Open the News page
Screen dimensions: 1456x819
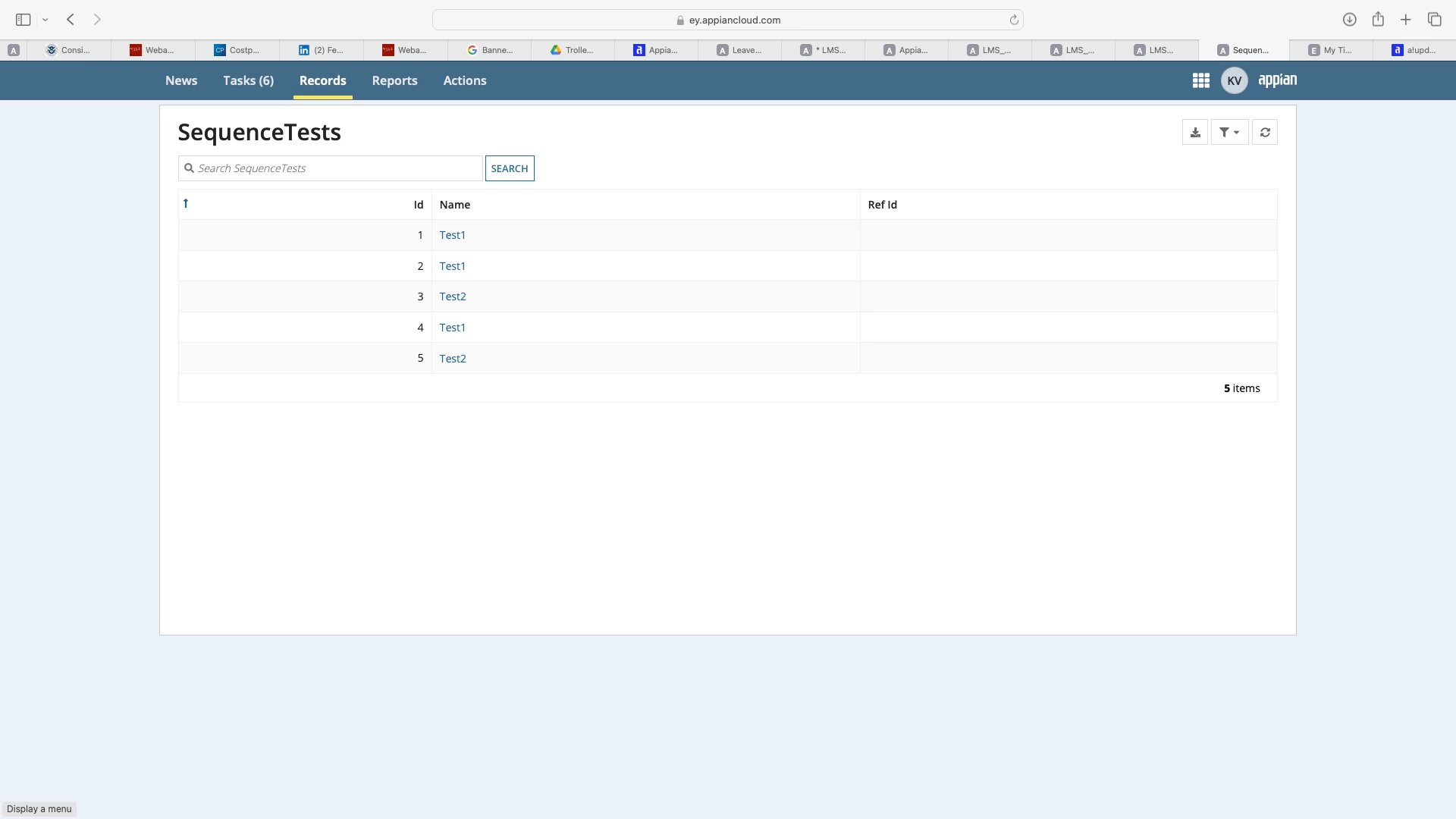click(181, 80)
